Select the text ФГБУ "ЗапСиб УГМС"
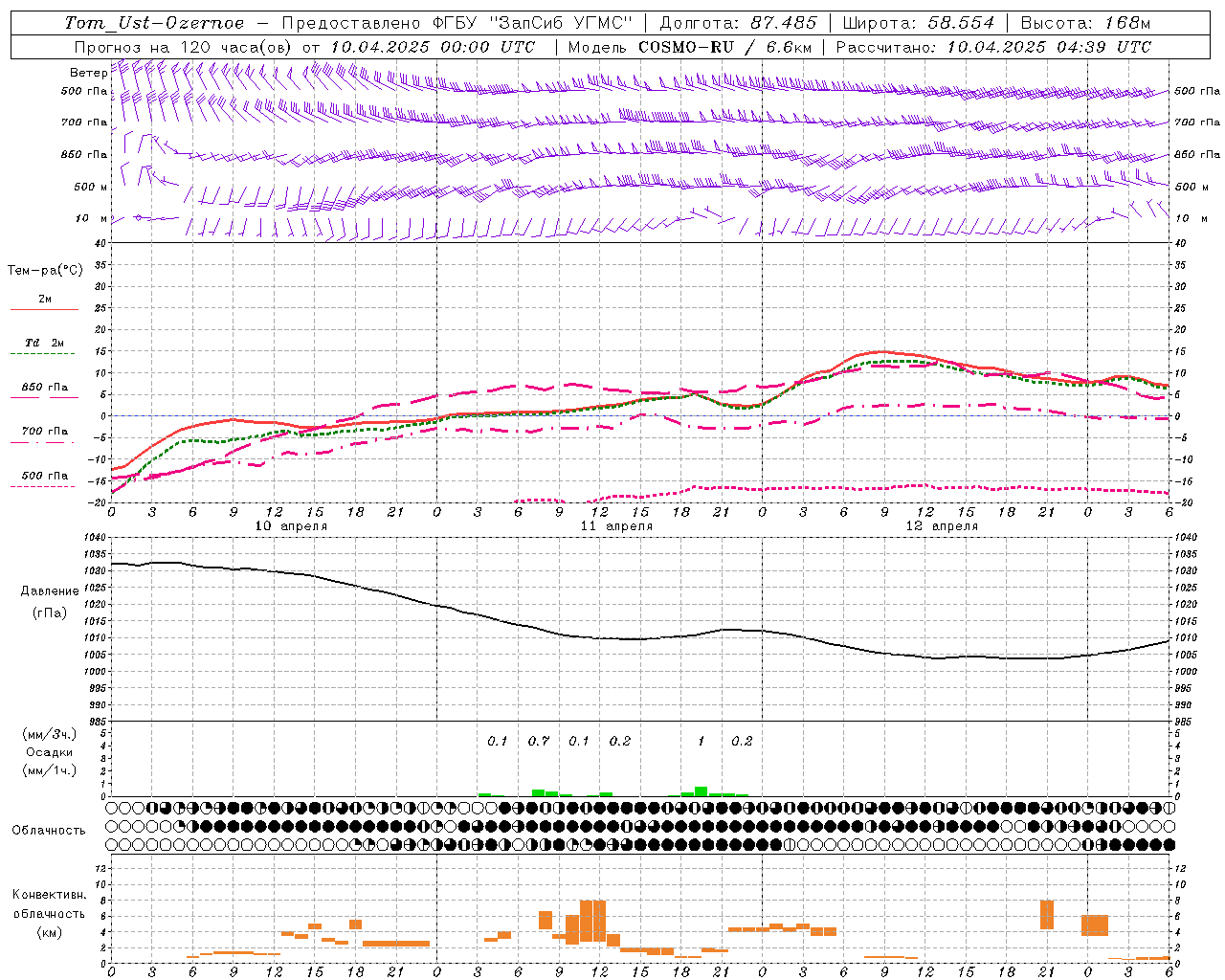 (x=535, y=23)
